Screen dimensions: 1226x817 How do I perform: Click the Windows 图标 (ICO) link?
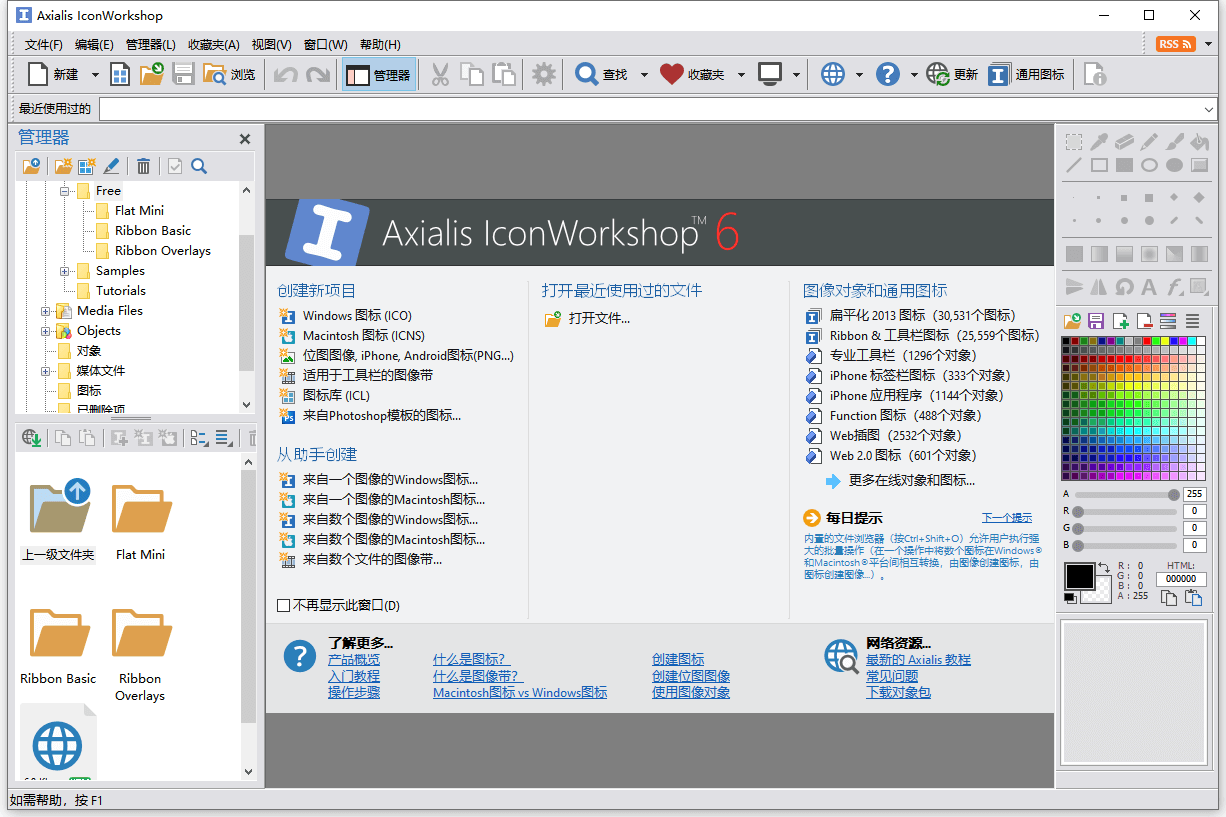pos(358,316)
